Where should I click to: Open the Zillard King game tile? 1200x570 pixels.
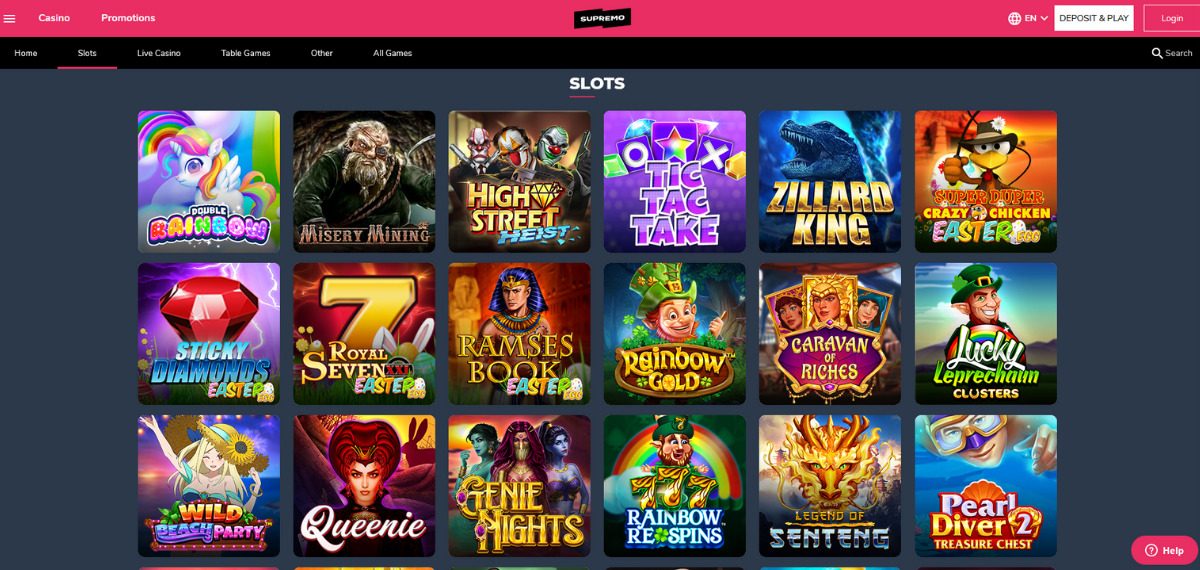click(x=830, y=182)
